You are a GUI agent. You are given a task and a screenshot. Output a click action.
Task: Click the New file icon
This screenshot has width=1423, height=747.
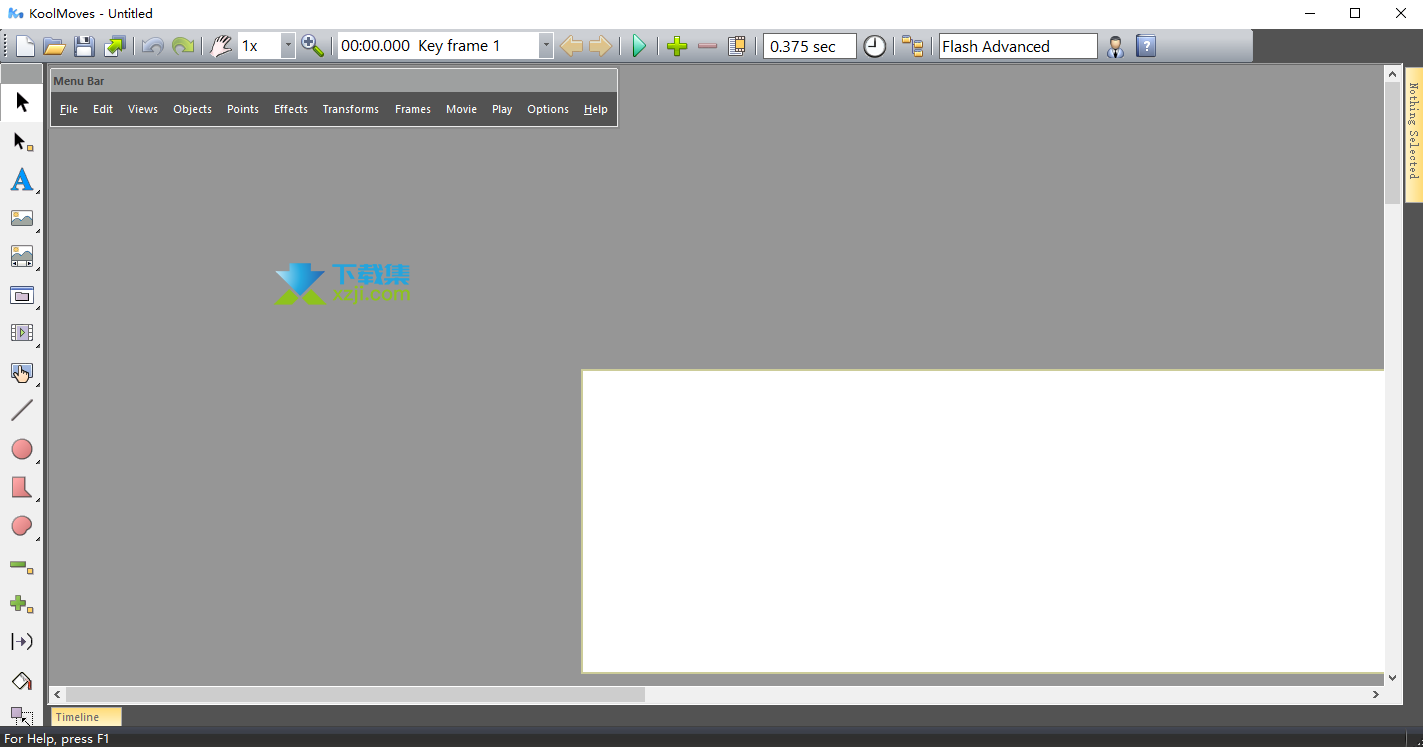point(25,46)
